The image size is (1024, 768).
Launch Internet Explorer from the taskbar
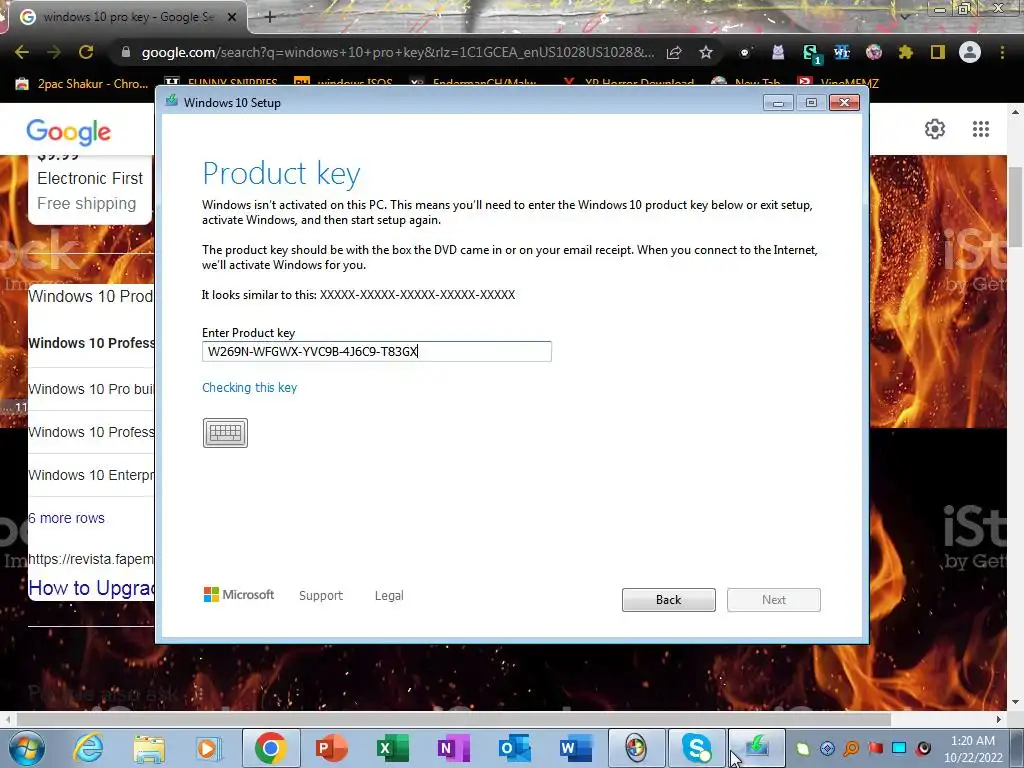click(88, 748)
